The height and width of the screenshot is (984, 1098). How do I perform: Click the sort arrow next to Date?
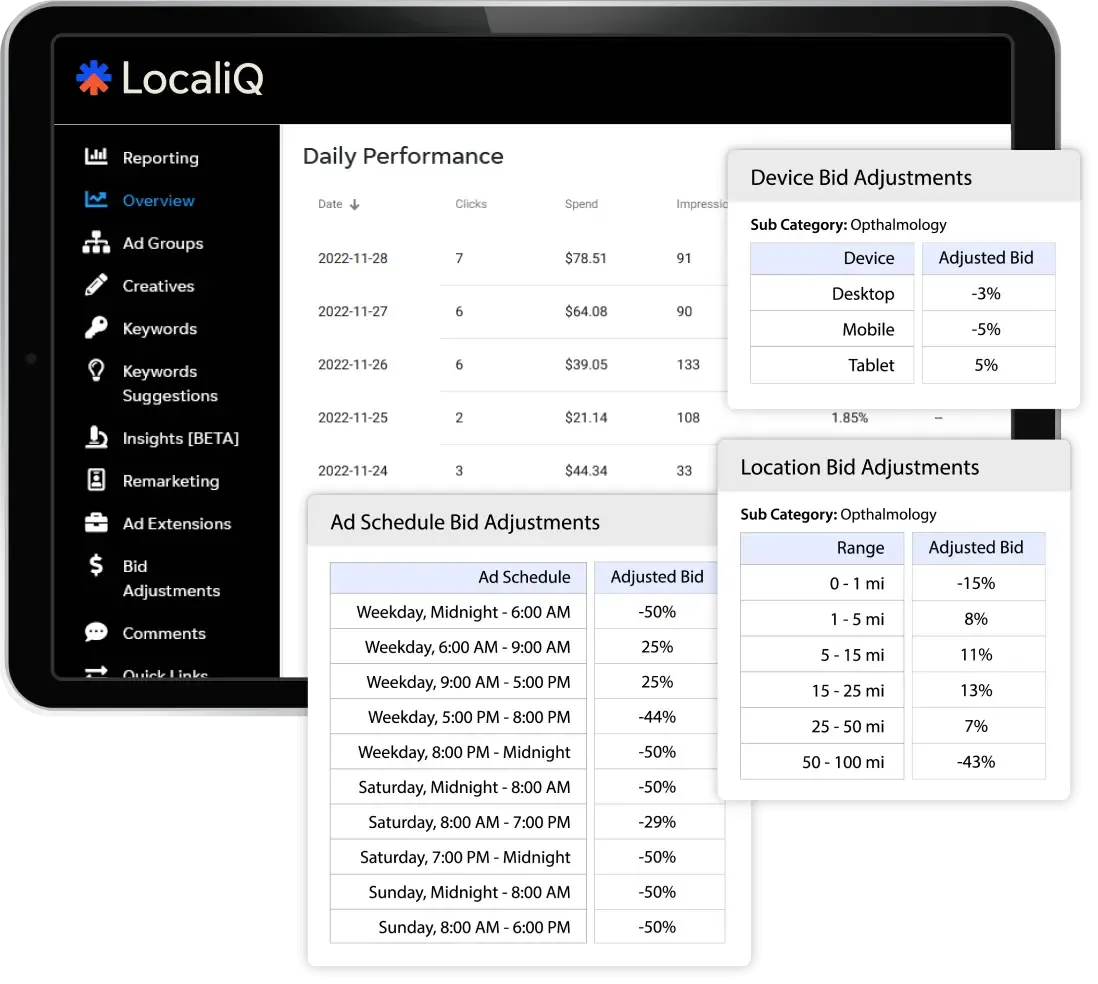(355, 205)
